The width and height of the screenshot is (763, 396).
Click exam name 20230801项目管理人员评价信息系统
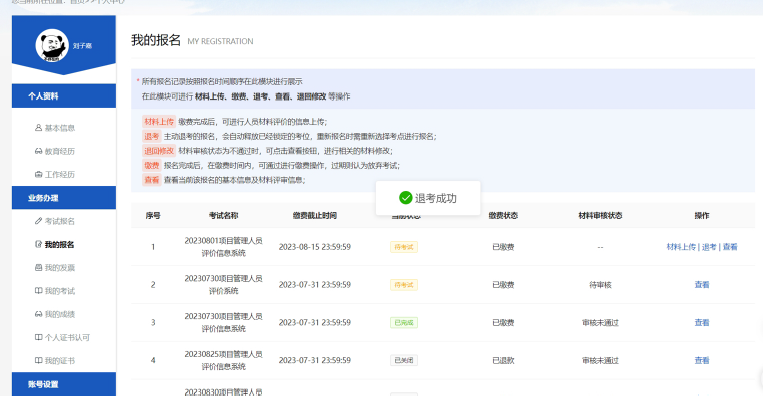223,247
